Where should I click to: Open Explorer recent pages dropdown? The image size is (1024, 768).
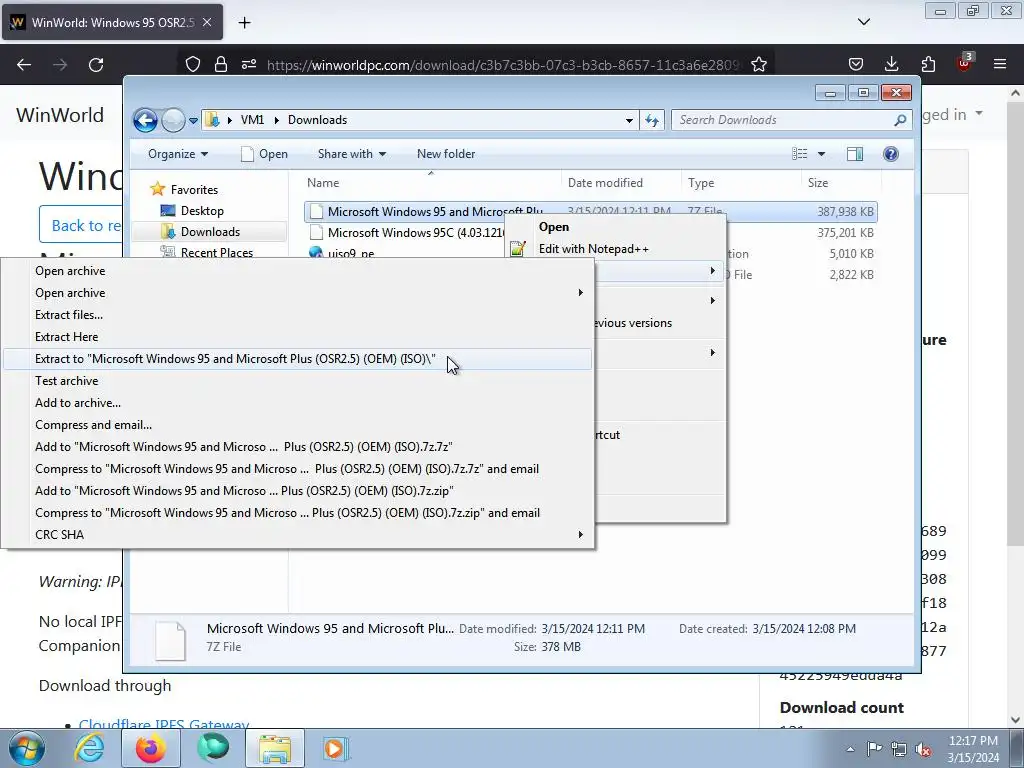pyautogui.click(x=193, y=121)
